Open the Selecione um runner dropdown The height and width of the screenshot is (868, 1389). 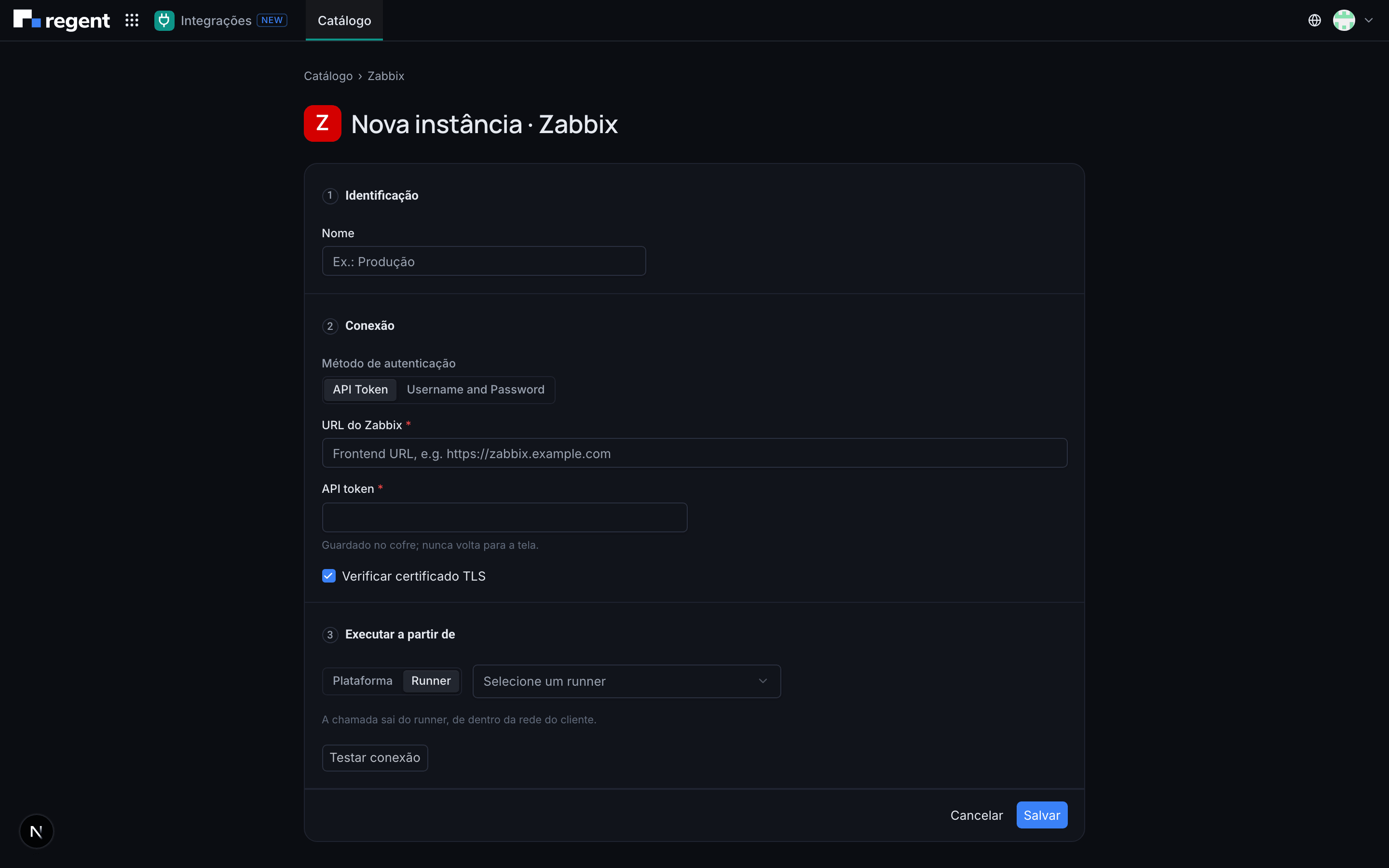pos(627,681)
